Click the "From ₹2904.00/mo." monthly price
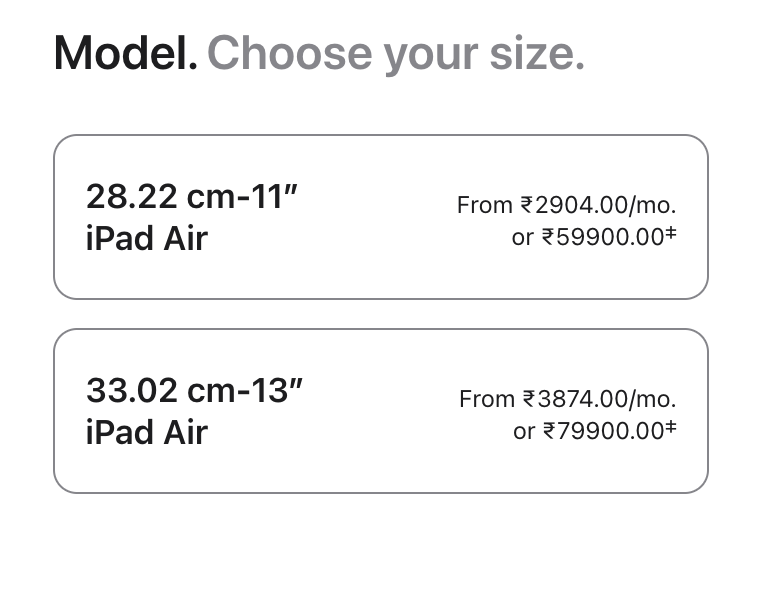Image resolution: width=780 pixels, height=608 pixels. pyautogui.click(x=566, y=205)
